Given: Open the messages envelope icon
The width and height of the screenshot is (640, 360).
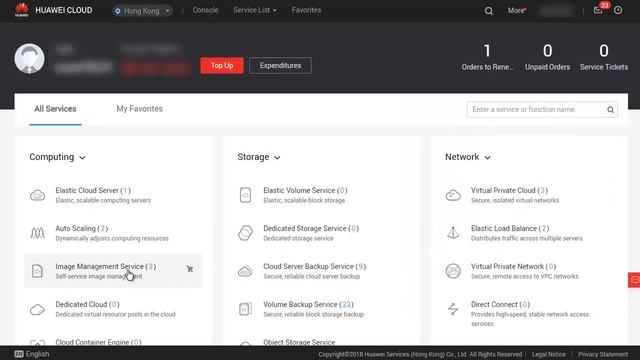Looking at the screenshot, I should 598,11.
